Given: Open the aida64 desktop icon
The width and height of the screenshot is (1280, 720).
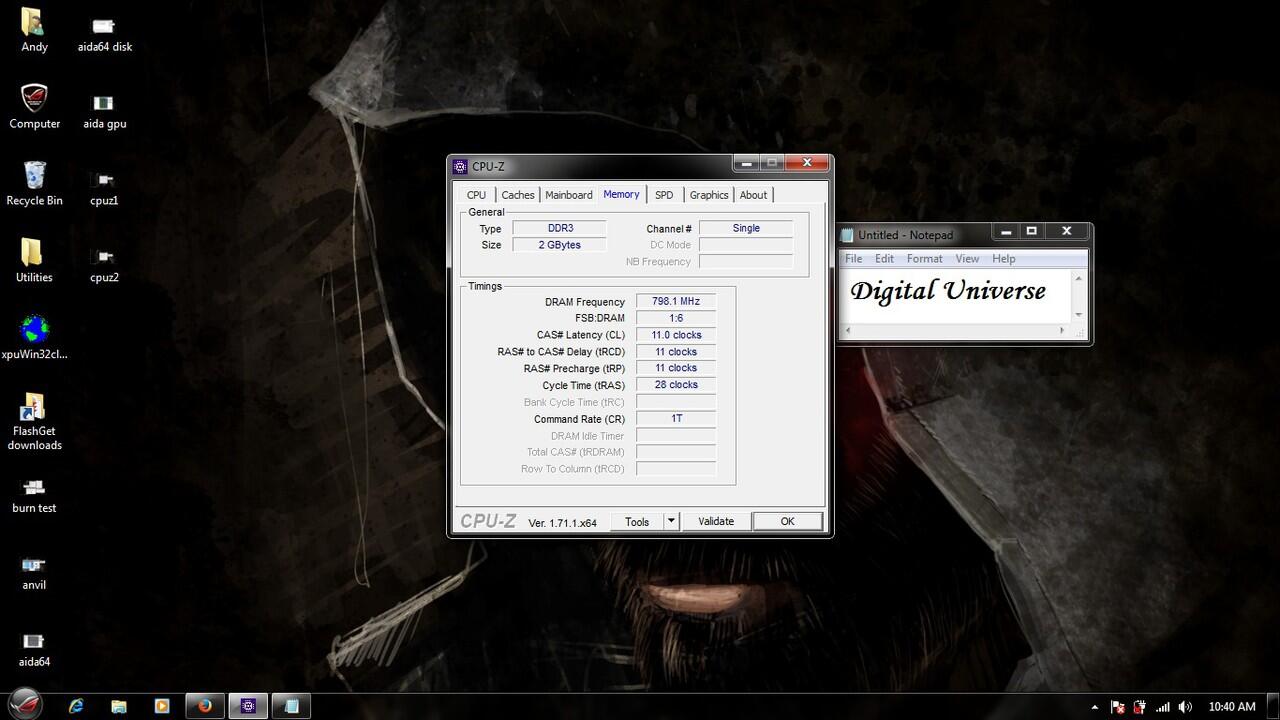Looking at the screenshot, I should pyautogui.click(x=34, y=649).
